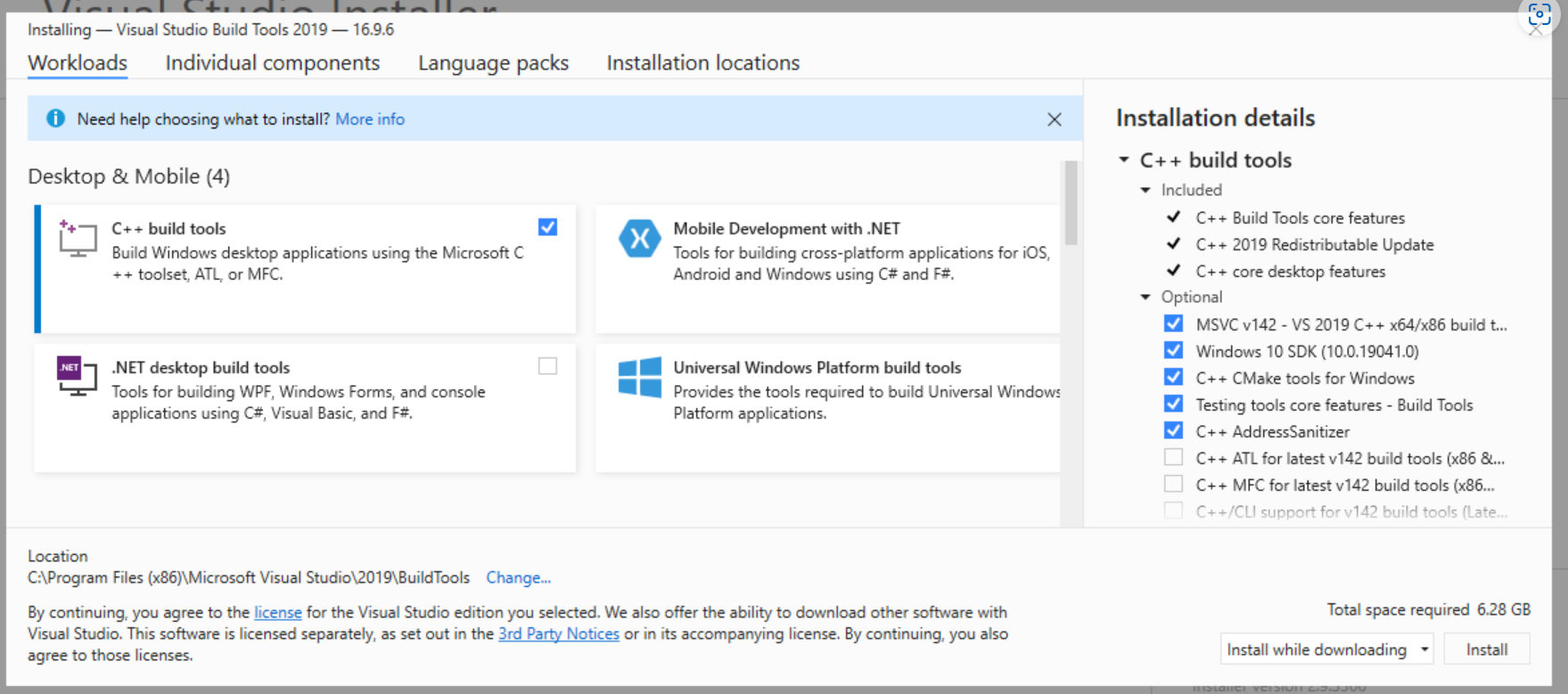
Task: Click the Universal Windows Platform logo icon
Action: (639, 377)
